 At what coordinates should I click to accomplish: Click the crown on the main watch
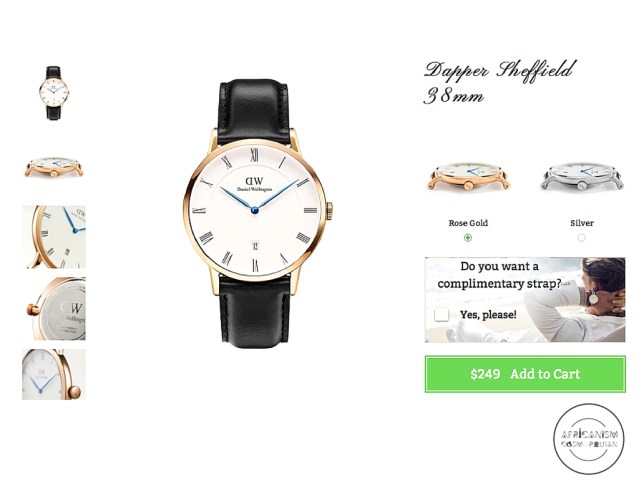329,210
